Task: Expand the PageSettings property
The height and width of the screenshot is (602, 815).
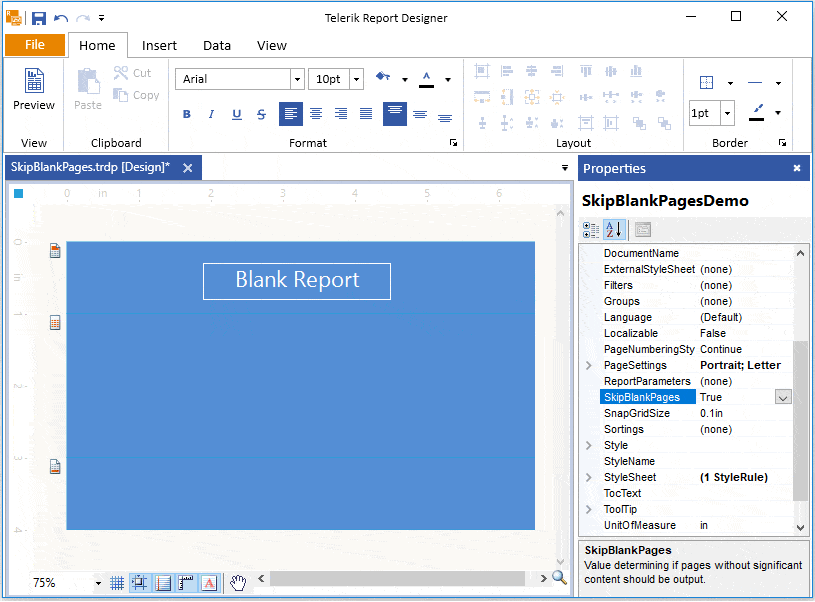Action: tap(589, 365)
